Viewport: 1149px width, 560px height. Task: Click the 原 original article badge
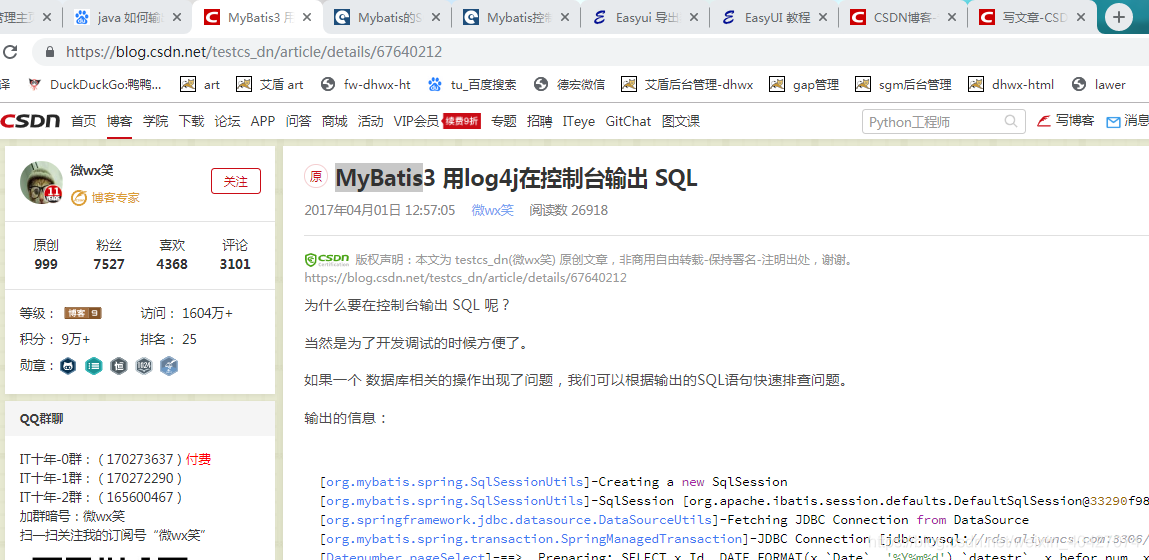(316, 177)
